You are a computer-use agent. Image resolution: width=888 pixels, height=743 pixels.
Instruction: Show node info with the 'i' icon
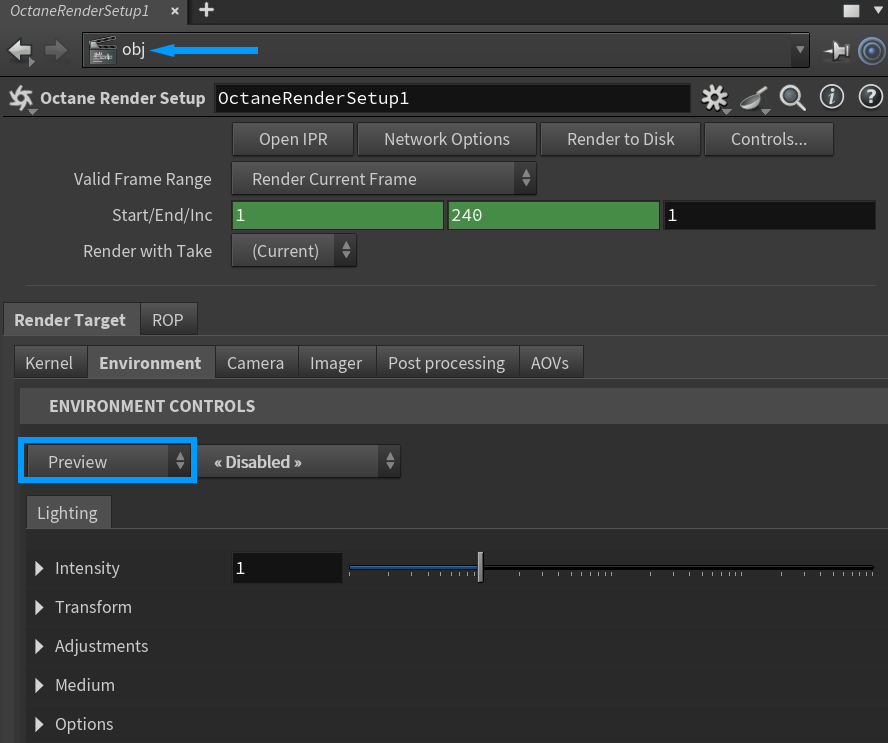(831, 97)
